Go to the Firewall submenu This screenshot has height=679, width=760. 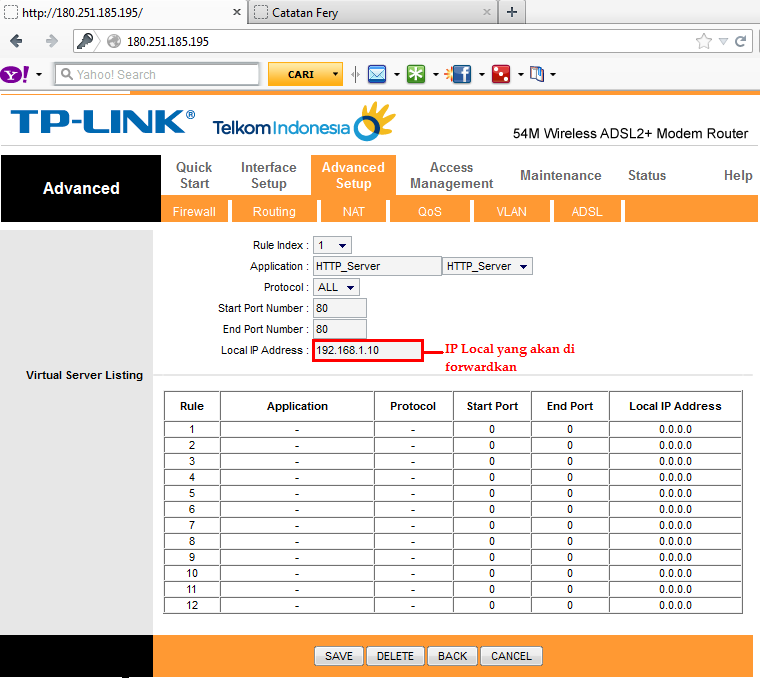pos(194,212)
